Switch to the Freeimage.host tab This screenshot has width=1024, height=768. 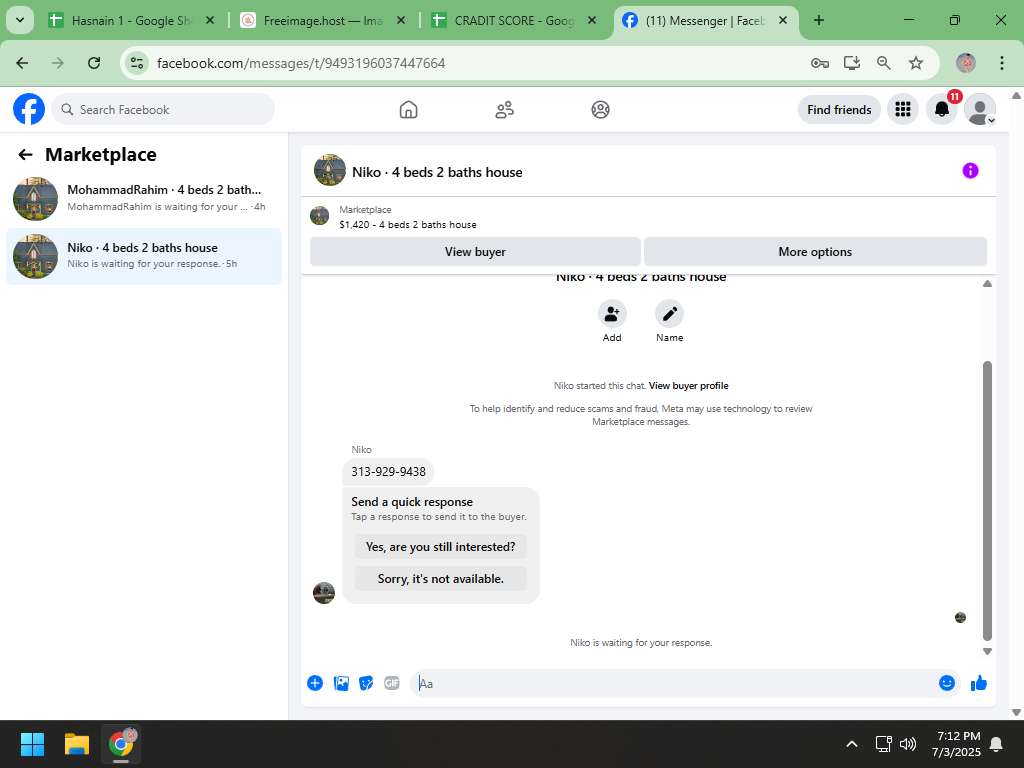(323, 21)
